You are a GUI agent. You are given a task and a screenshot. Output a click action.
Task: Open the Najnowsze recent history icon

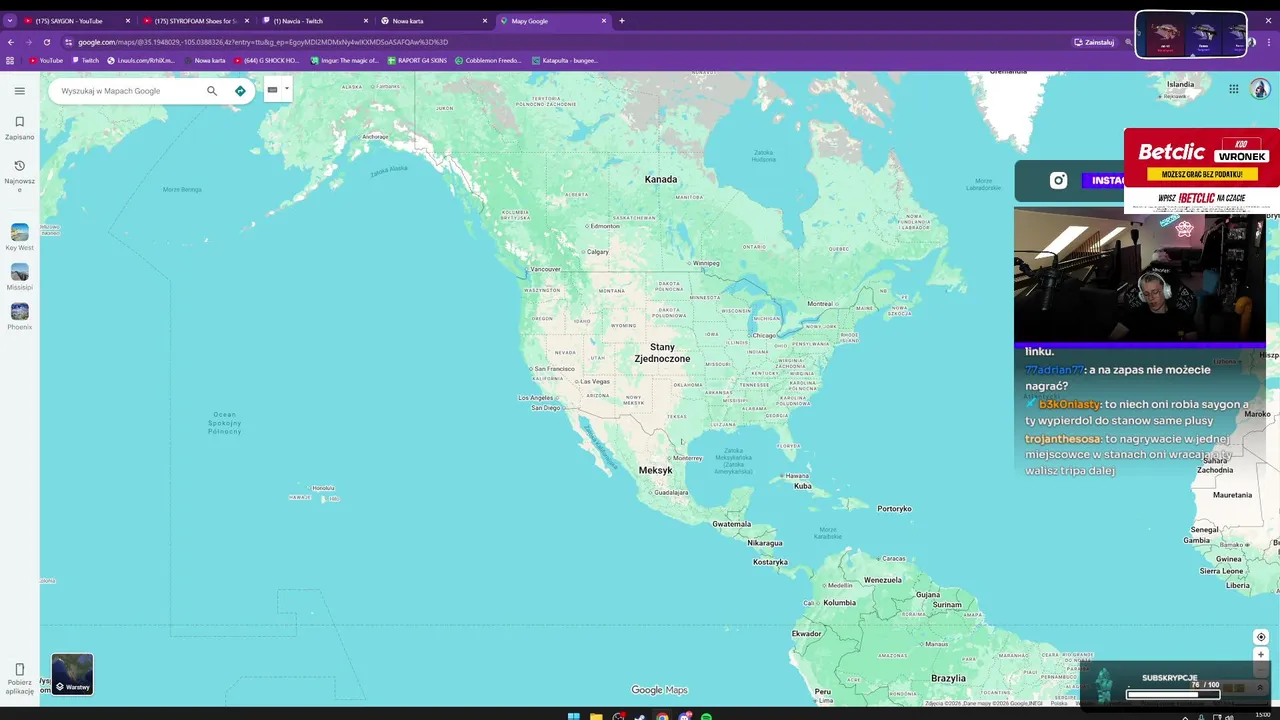19,166
